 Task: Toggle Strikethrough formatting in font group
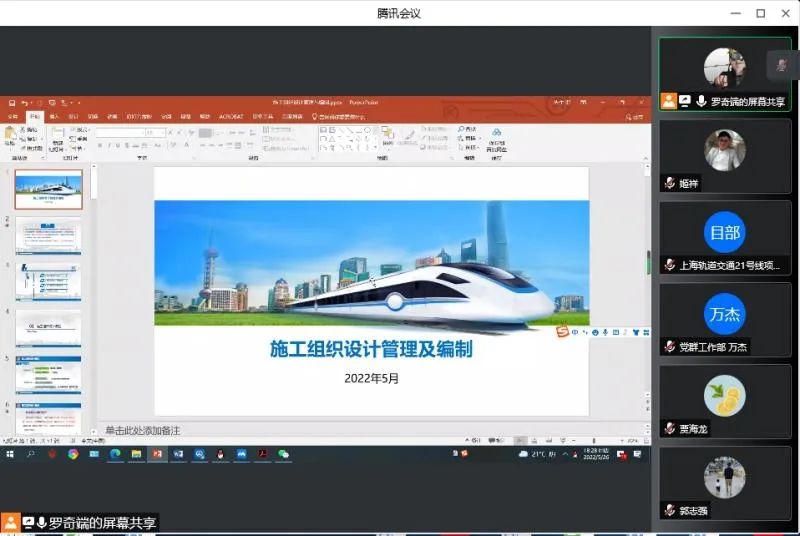pyautogui.click(x=136, y=146)
